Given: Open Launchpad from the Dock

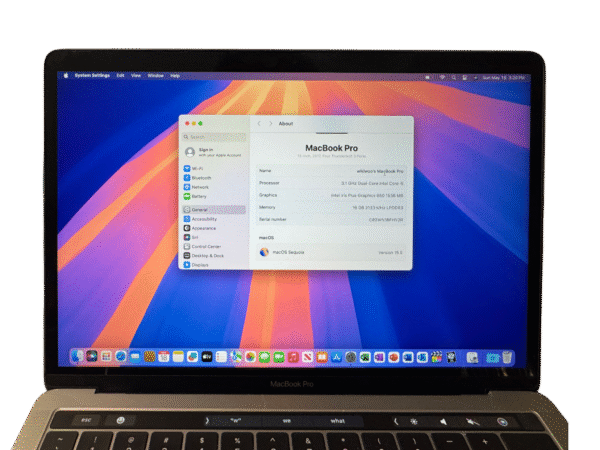Looking at the screenshot, I should pos(106,357).
